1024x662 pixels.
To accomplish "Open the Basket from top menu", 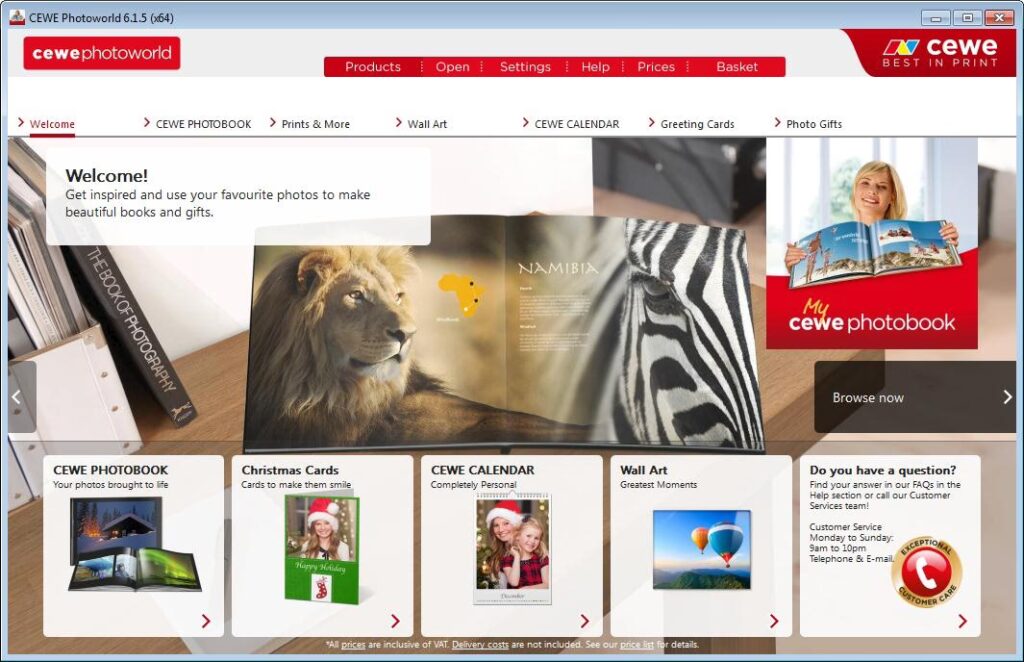I will pos(737,67).
